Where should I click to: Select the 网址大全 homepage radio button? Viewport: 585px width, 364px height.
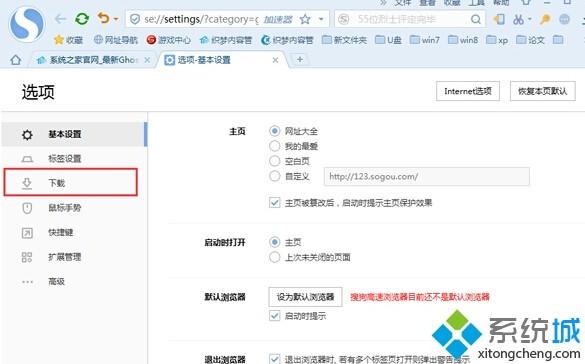point(275,131)
